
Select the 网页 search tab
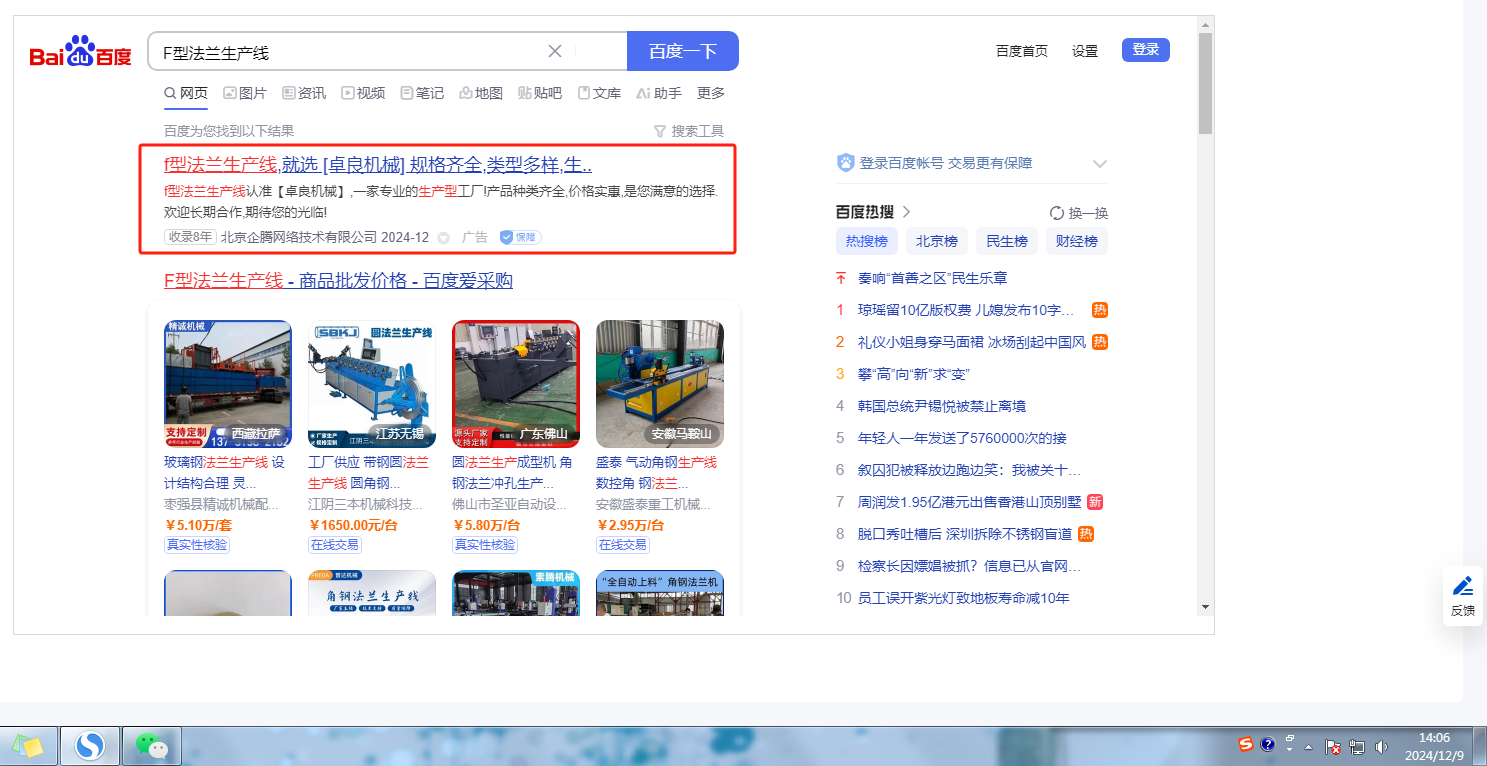186,93
